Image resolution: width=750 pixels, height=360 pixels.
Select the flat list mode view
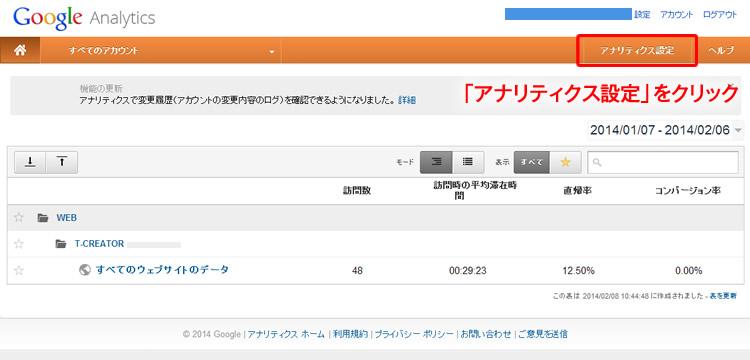(468, 162)
